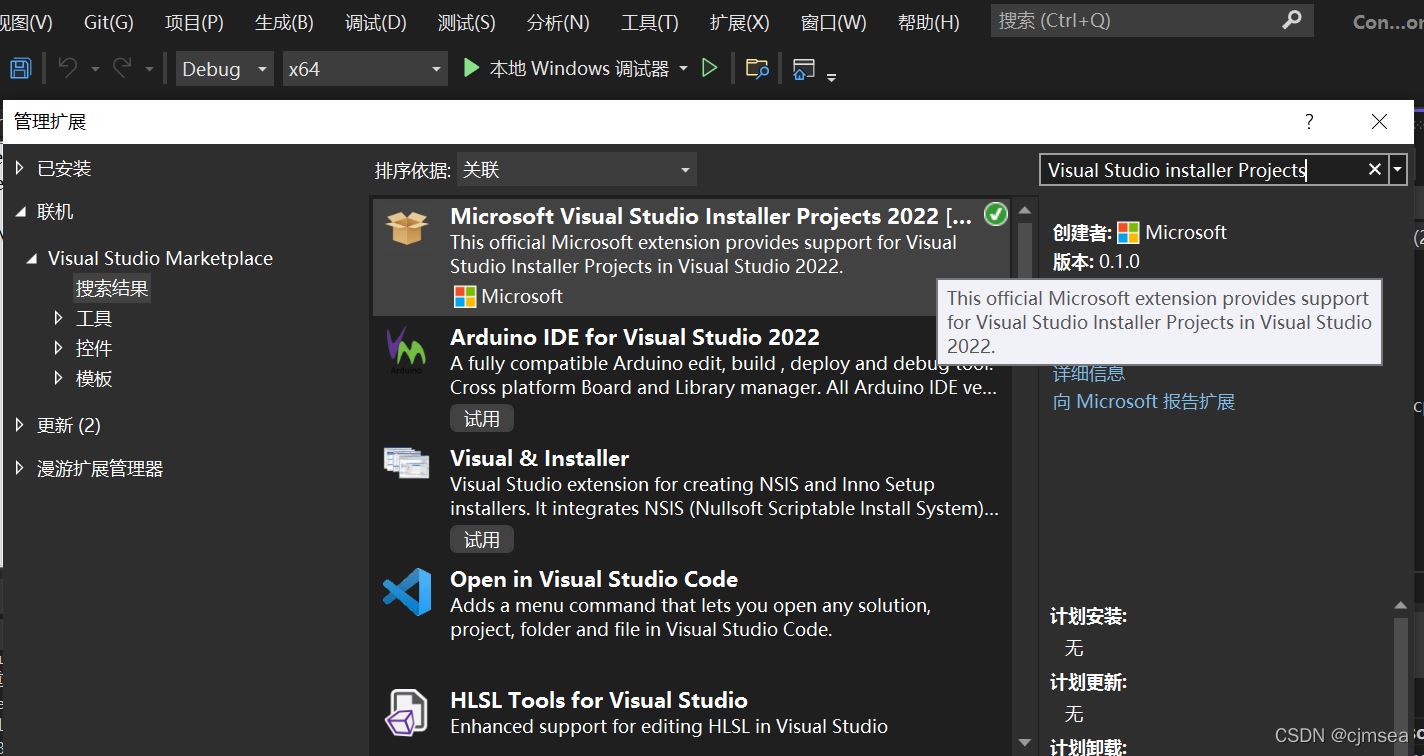Click the magnifier icon in search box

1291,20
